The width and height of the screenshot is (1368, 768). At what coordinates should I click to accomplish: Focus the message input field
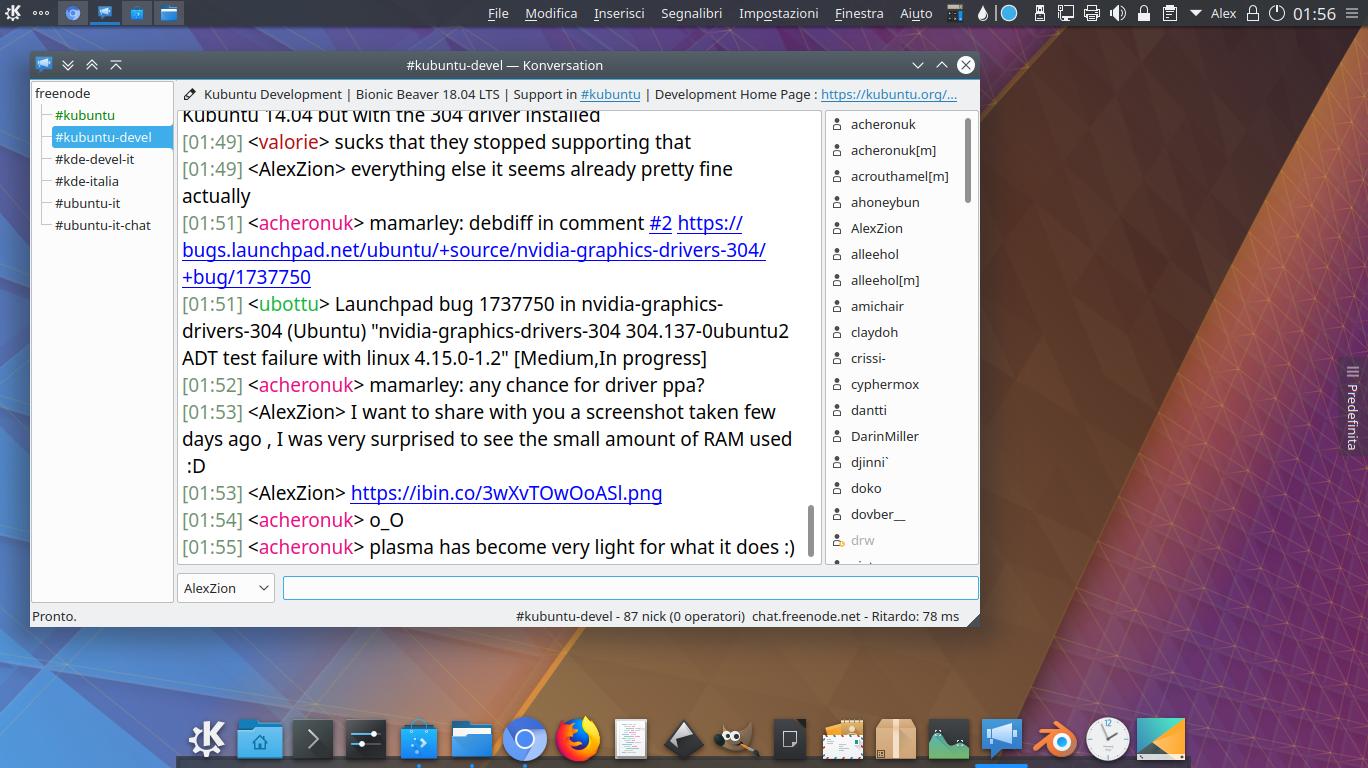(x=630, y=588)
